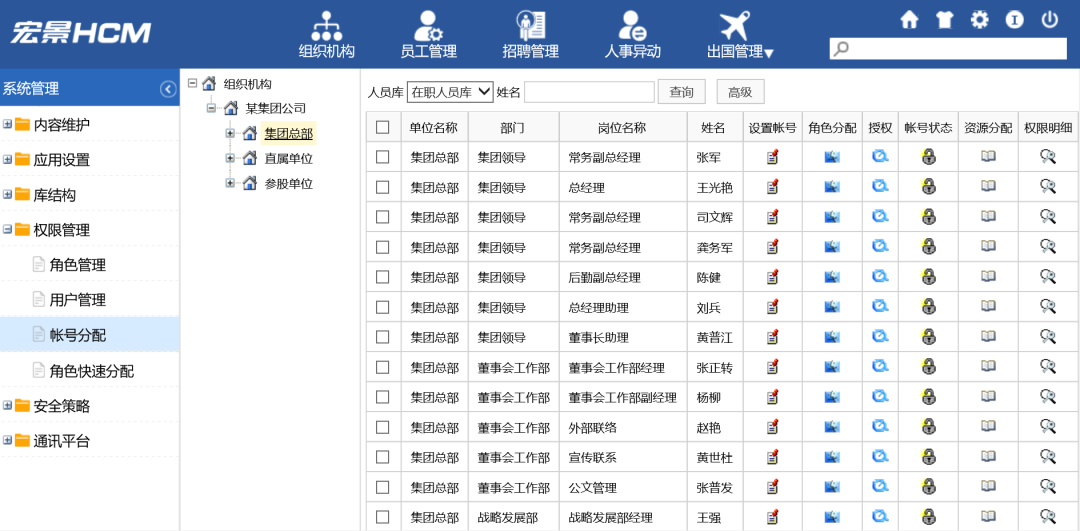
Task: Click 帐号状态 lock icon for 司文辉
Action: pyautogui.click(x=928, y=217)
